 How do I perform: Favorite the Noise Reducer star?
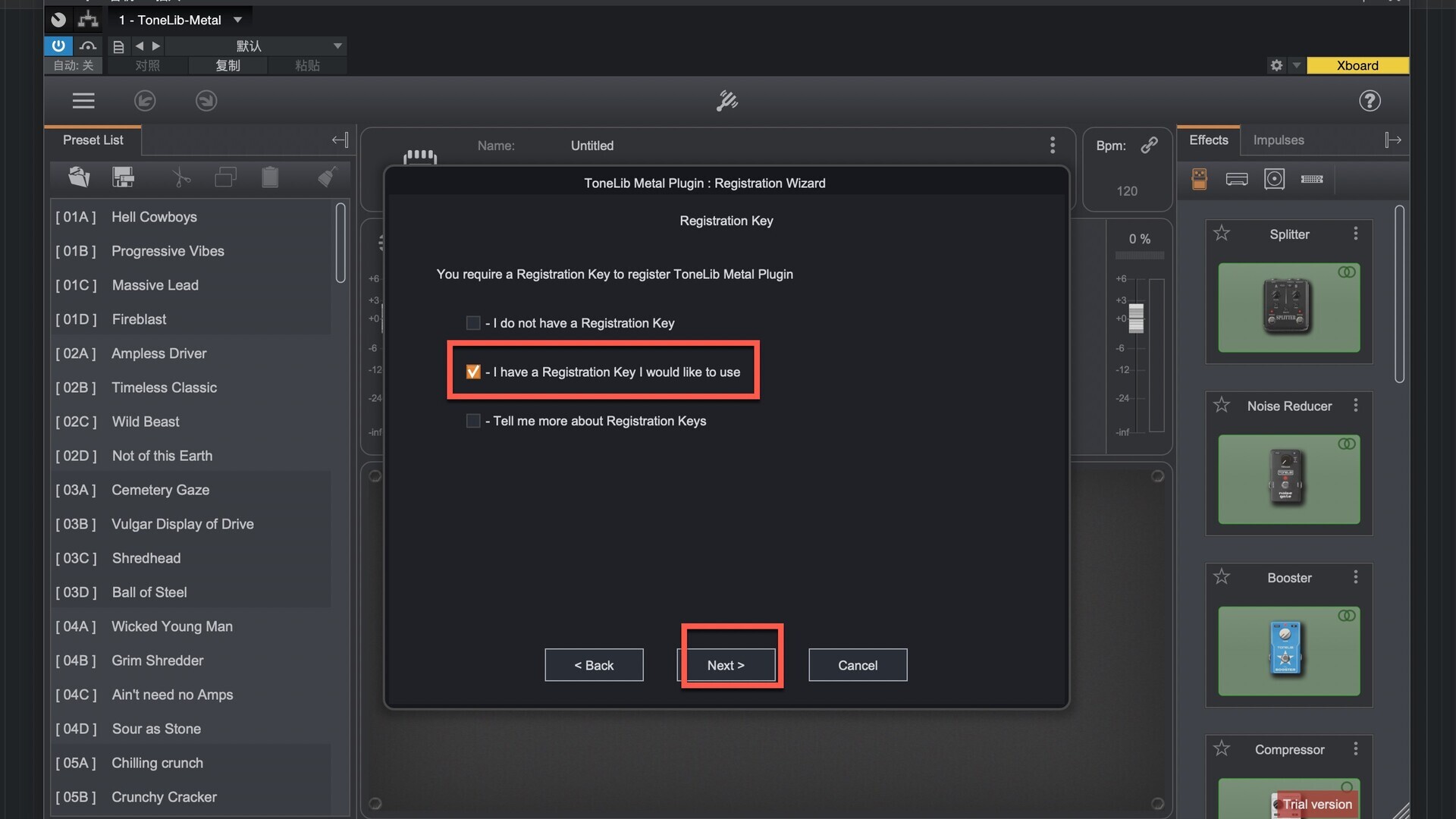click(1221, 406)
